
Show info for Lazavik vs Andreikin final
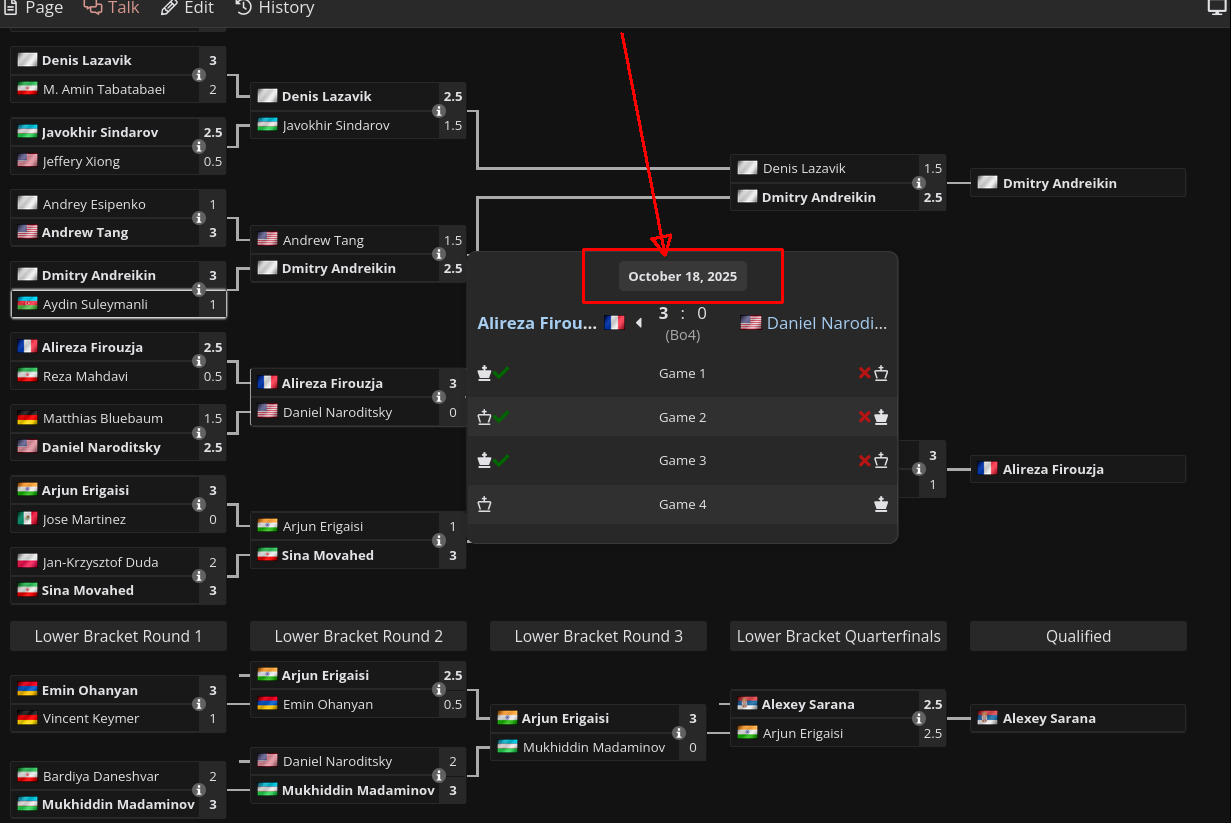click(918, 183)
